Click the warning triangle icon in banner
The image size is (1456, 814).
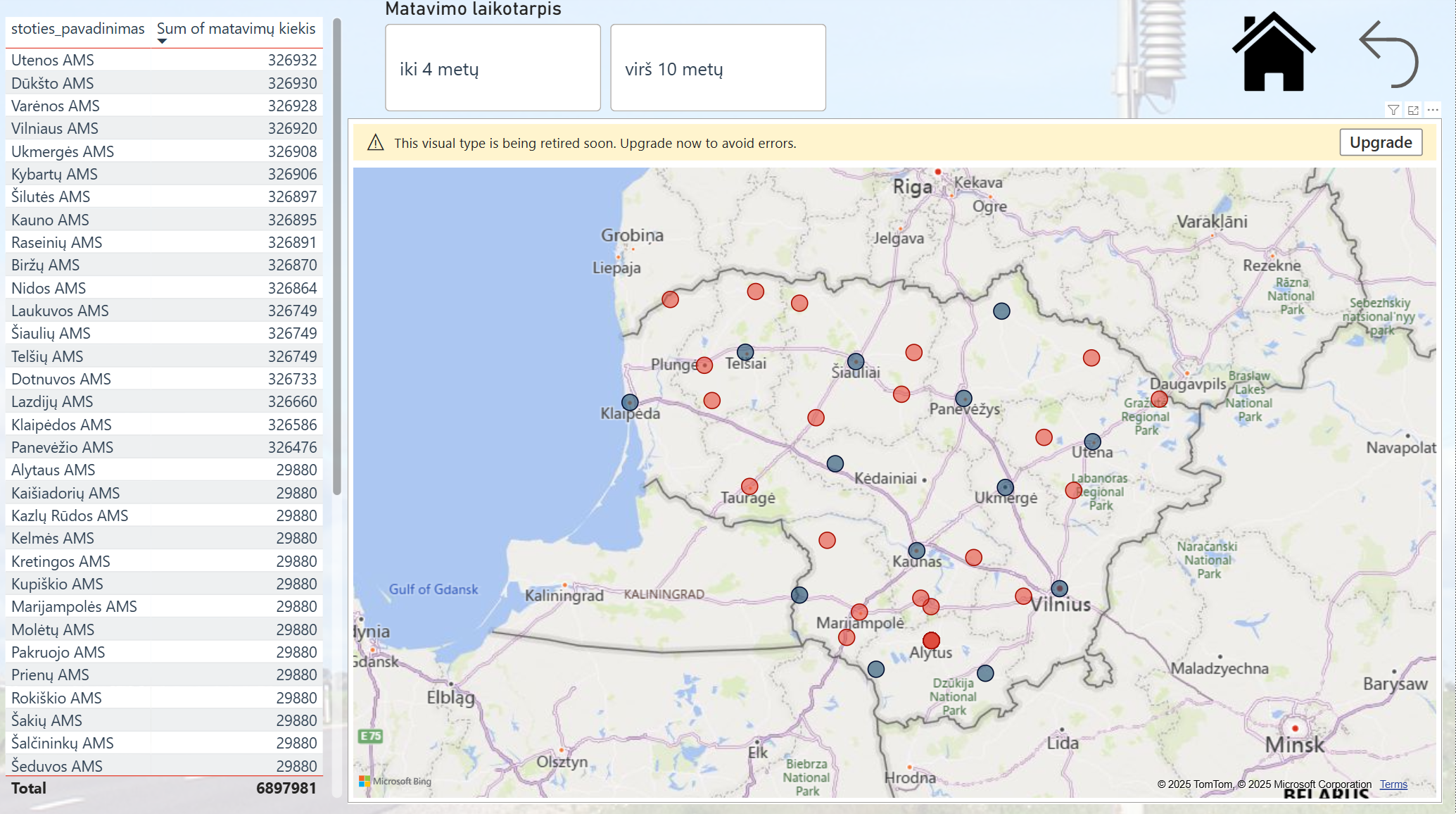click(376, 143)
